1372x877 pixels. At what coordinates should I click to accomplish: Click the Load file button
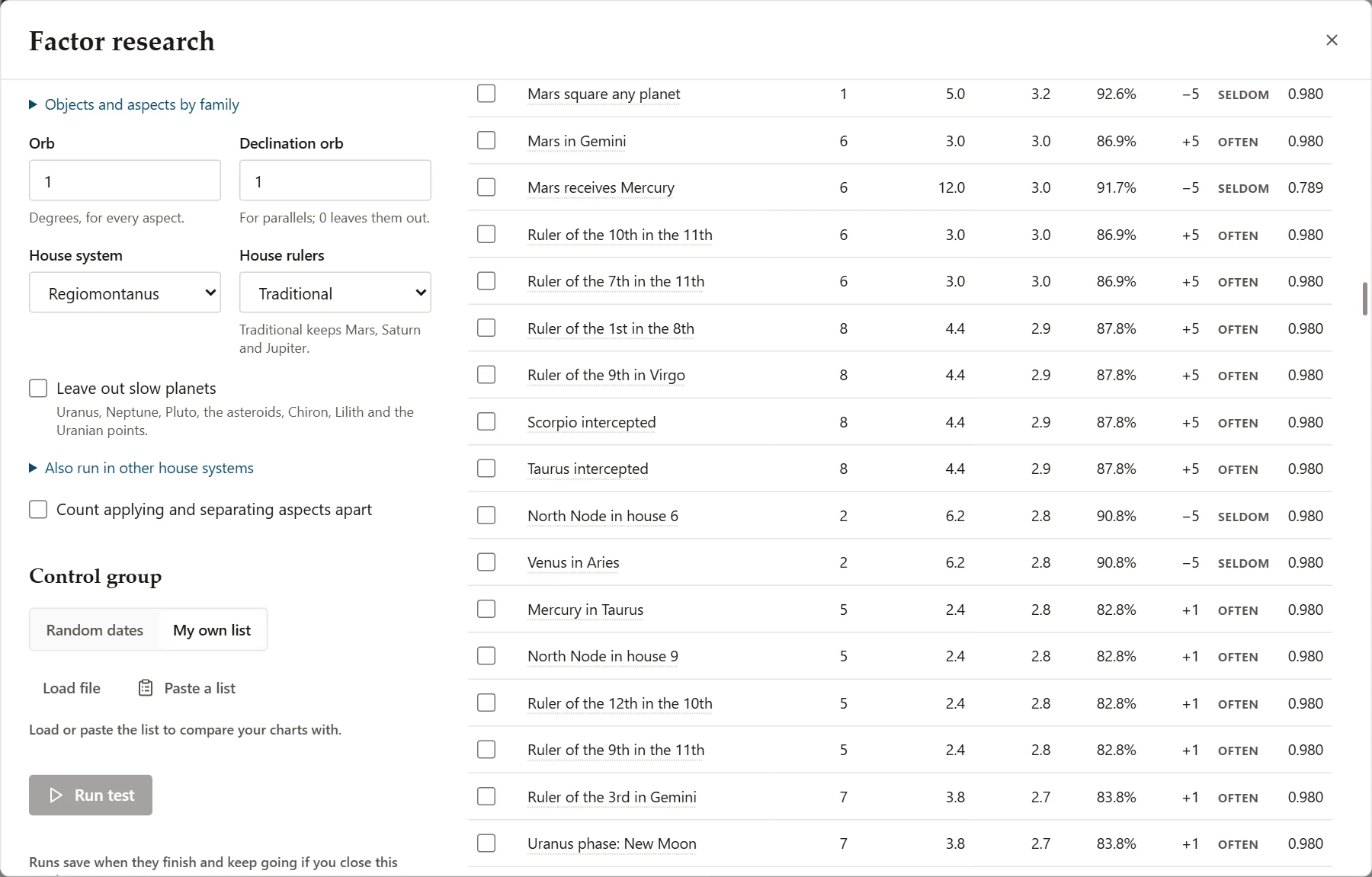pyautogui.click(x=72, y=688)
